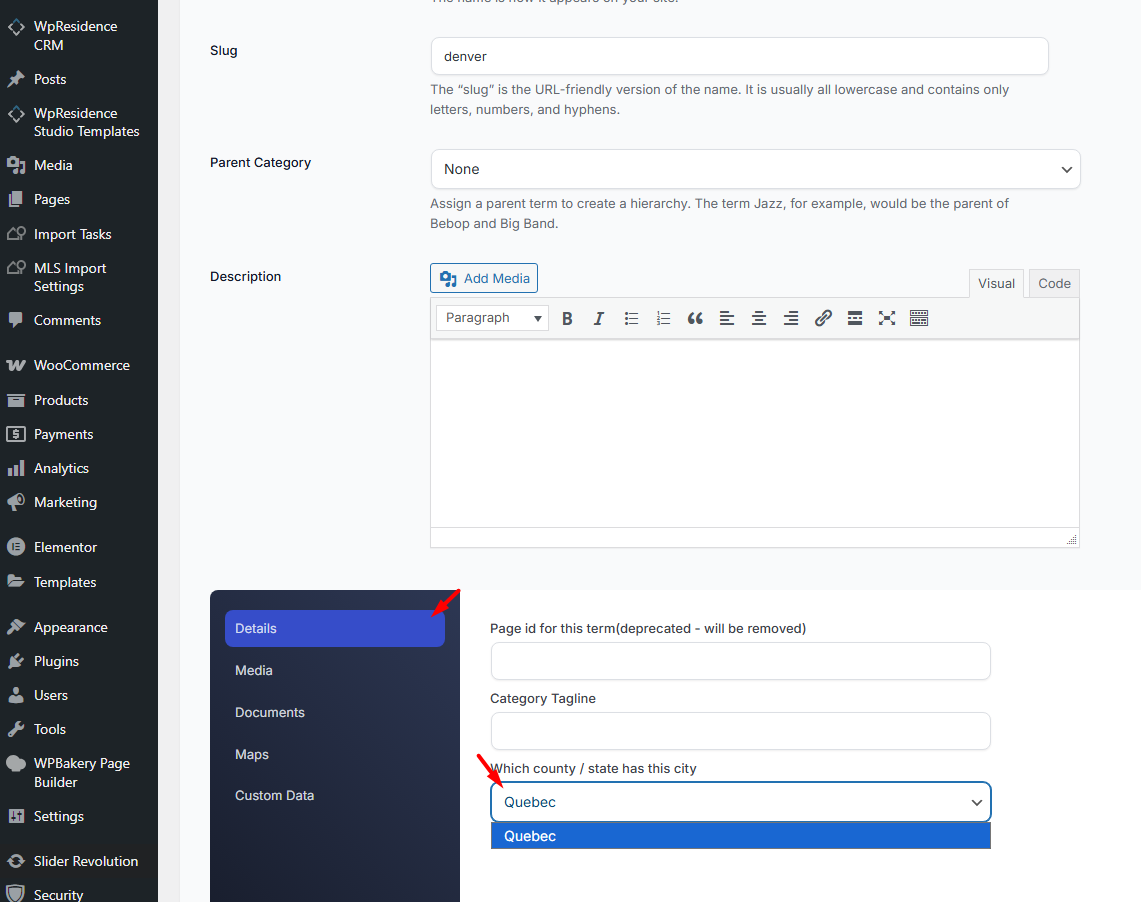Screen dimensions: 1141x902
Task: Click the Category Tagline input field
Action: coord(740,731)
